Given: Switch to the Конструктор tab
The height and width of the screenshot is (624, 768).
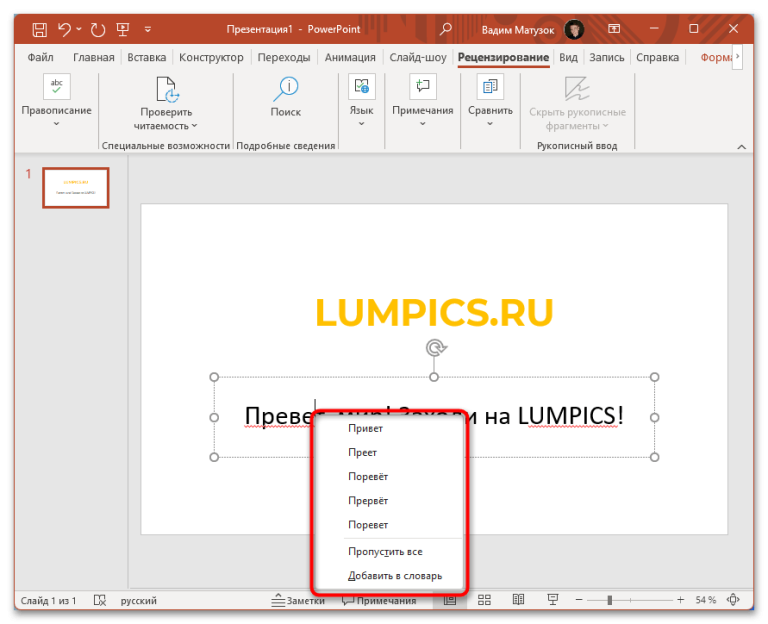Looking at the screenshot, I should tap(211, 57).
